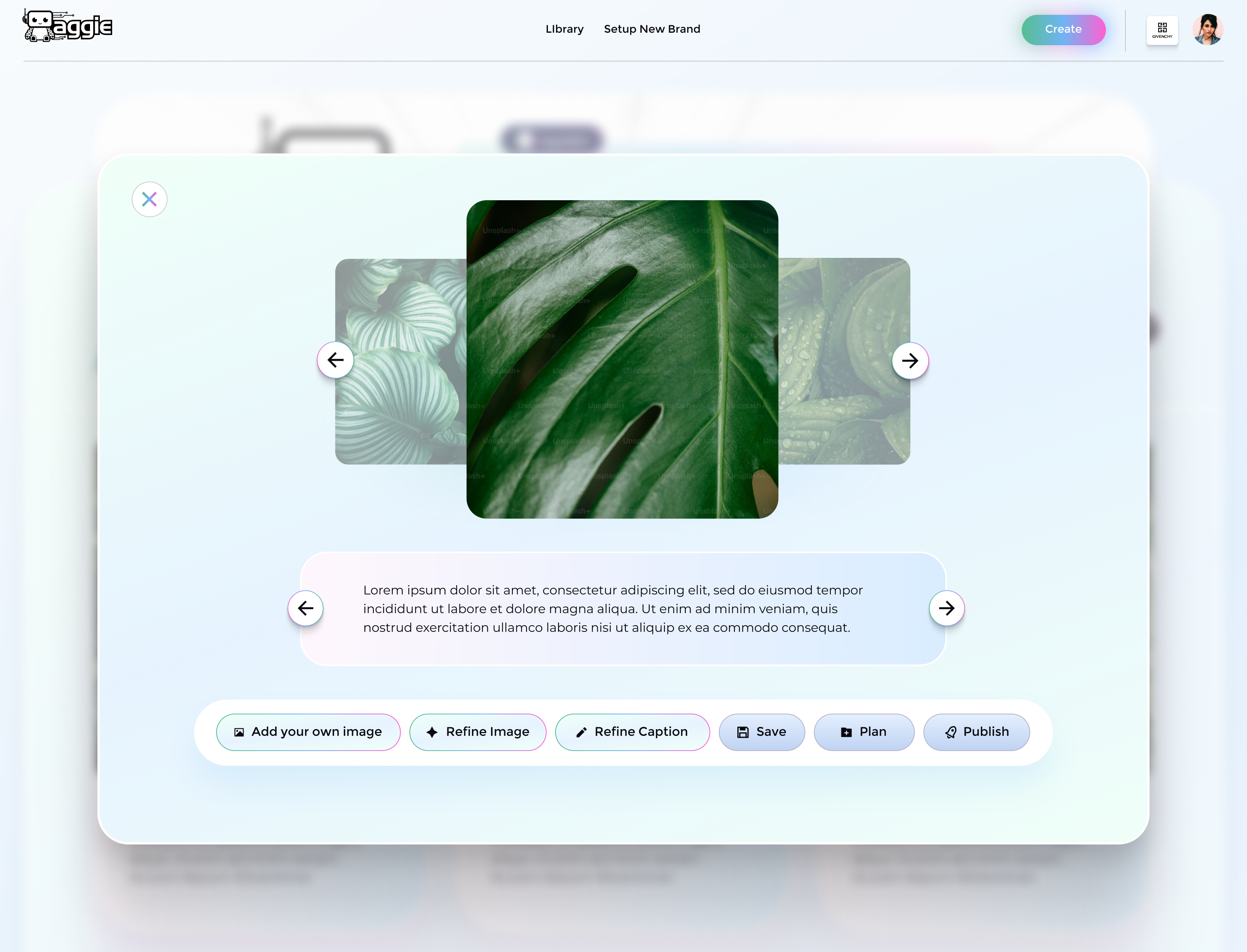Click the Plan button
Screen dimensions: 1247x952
(863, 732)
